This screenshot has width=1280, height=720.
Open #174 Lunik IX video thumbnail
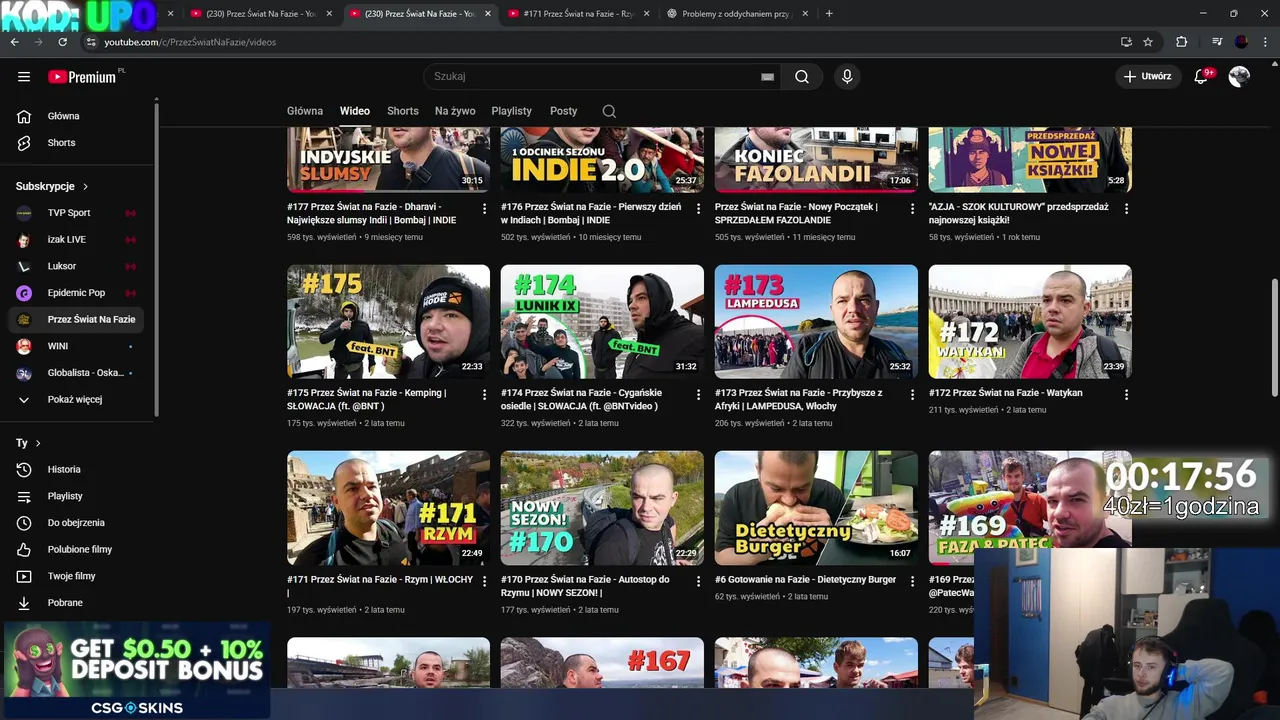point(602,322)
